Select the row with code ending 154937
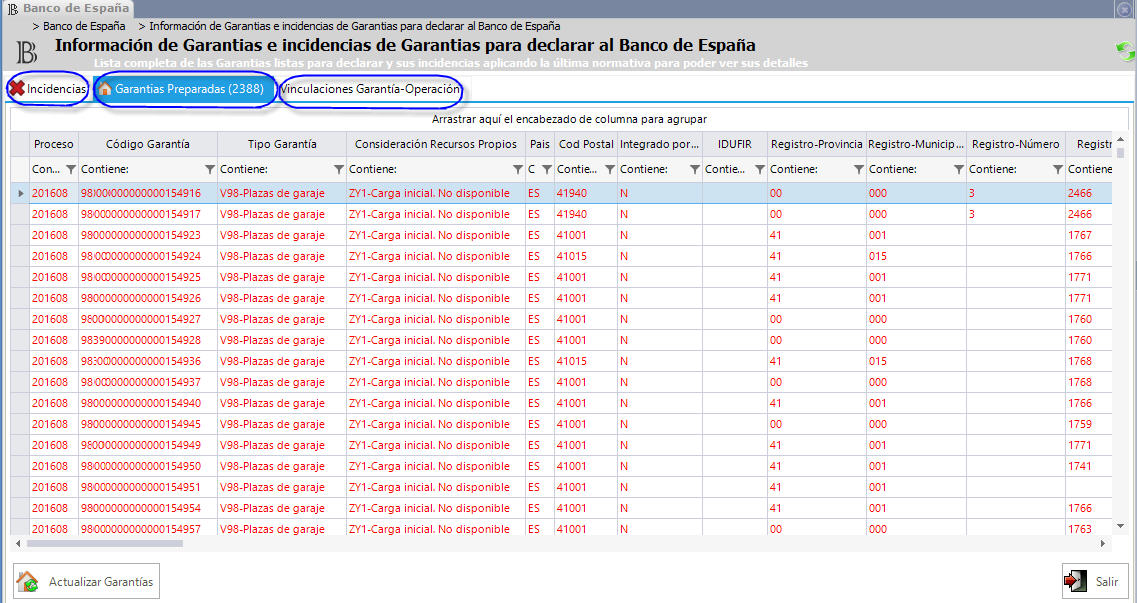Image resolution: width=1137 pixels, height=603 pixels. click(x=561, y=383)
